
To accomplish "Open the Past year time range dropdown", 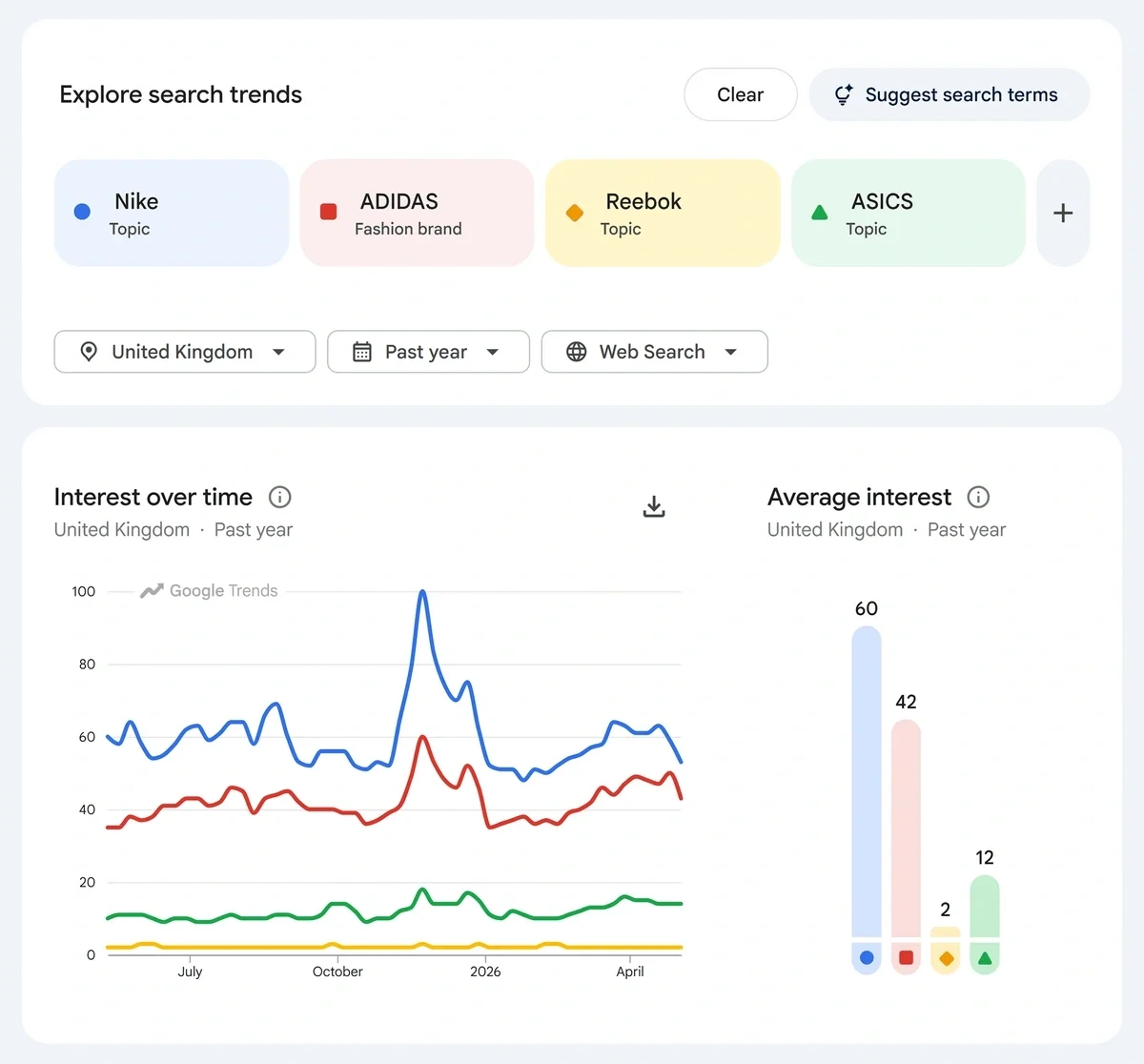I will click(x=428, y=352).
